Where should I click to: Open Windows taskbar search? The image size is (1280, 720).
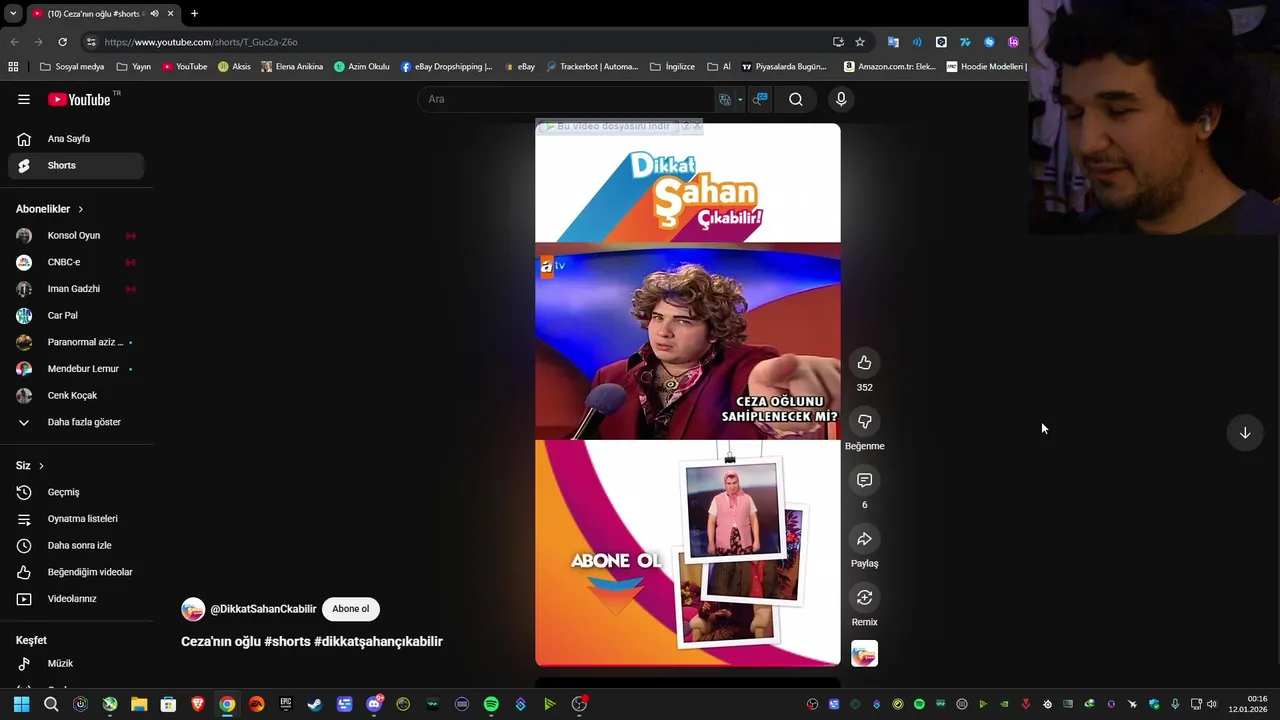[x=51, y=704]
